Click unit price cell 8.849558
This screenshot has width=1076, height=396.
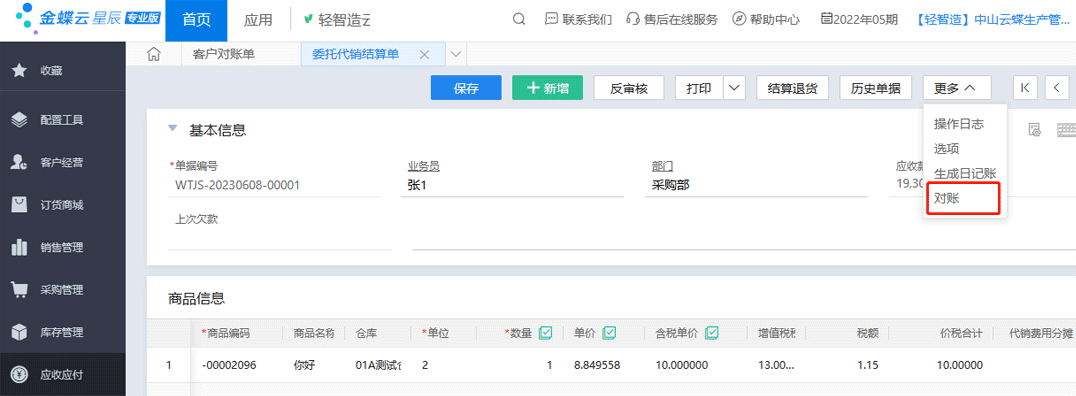pyautogui.click(x=597, y=366)
